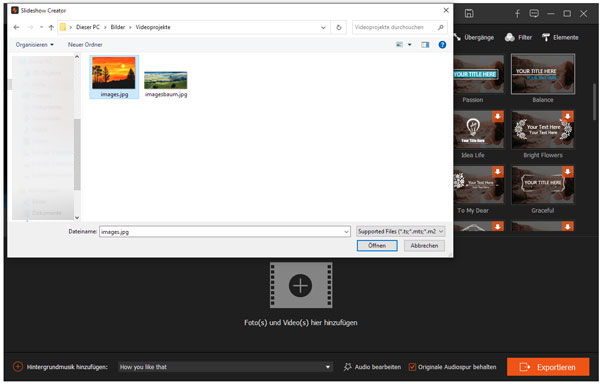Screen dimensions: 600x384
Task: Select the imagesbaum.jpg thumbnail
Action: (166, 84)
